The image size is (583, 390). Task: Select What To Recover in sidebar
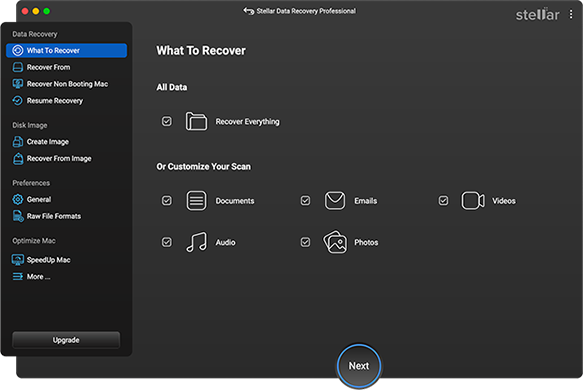click(x=67, y=51)
